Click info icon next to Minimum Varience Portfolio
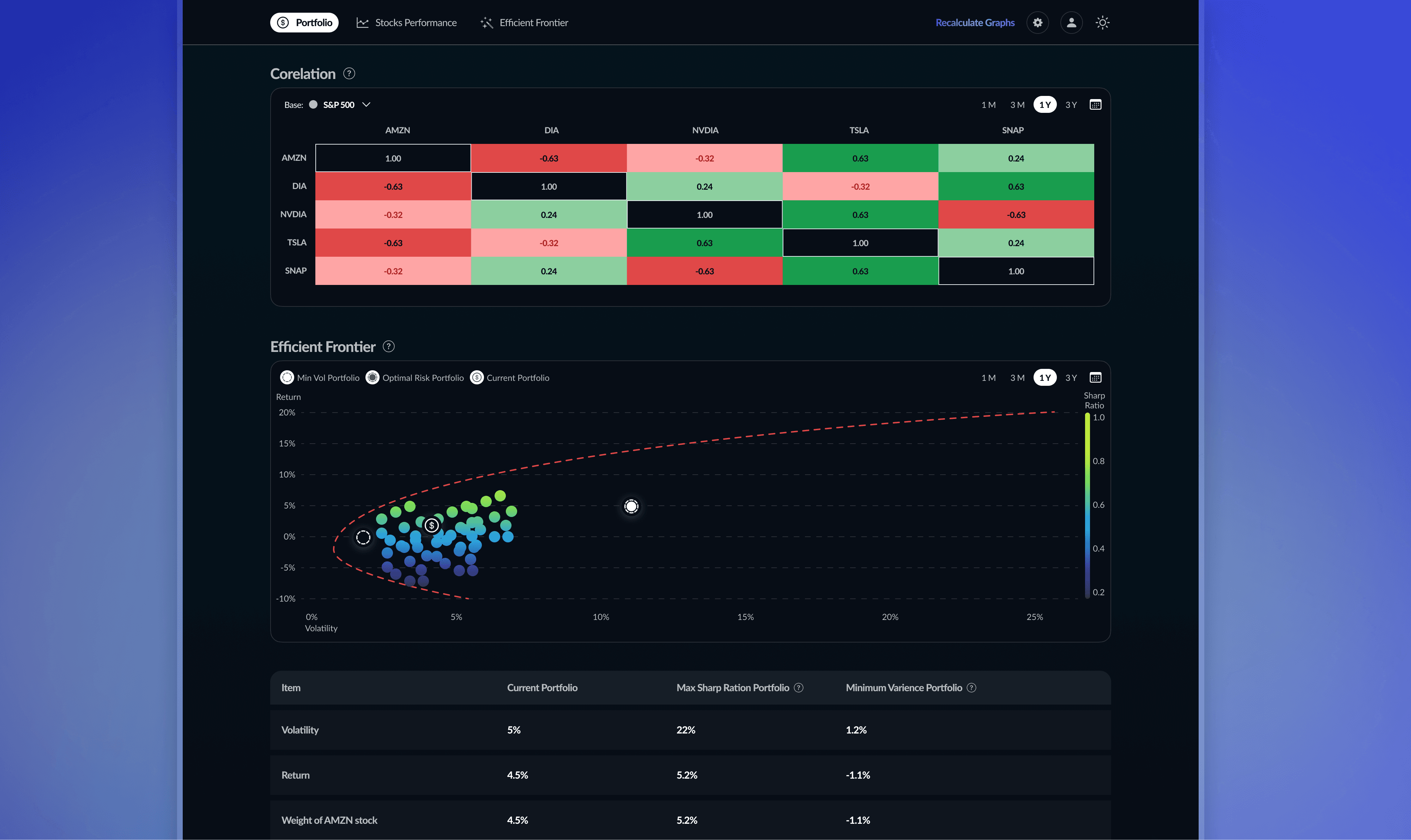This screenshot has width=1411, height=840. [x=971, y=688]
